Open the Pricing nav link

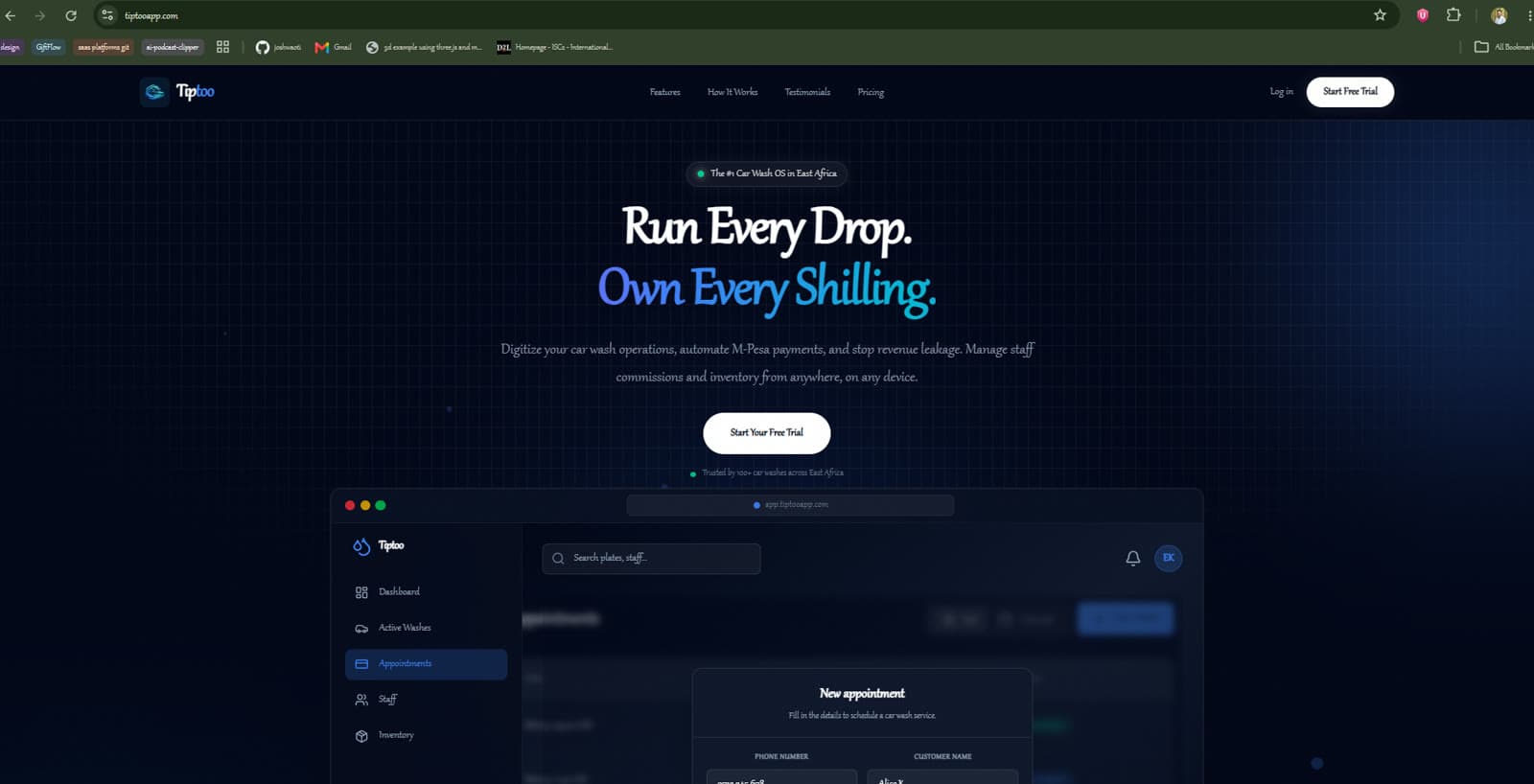point(871,92)
